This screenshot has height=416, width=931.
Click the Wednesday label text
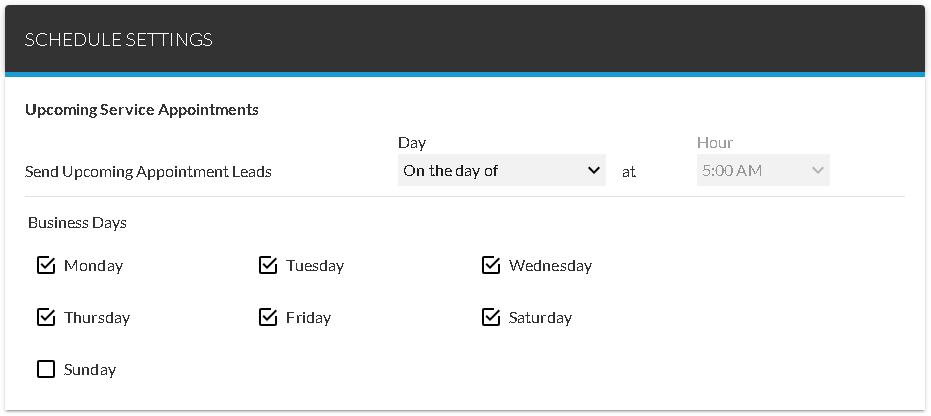pos(550,266)
